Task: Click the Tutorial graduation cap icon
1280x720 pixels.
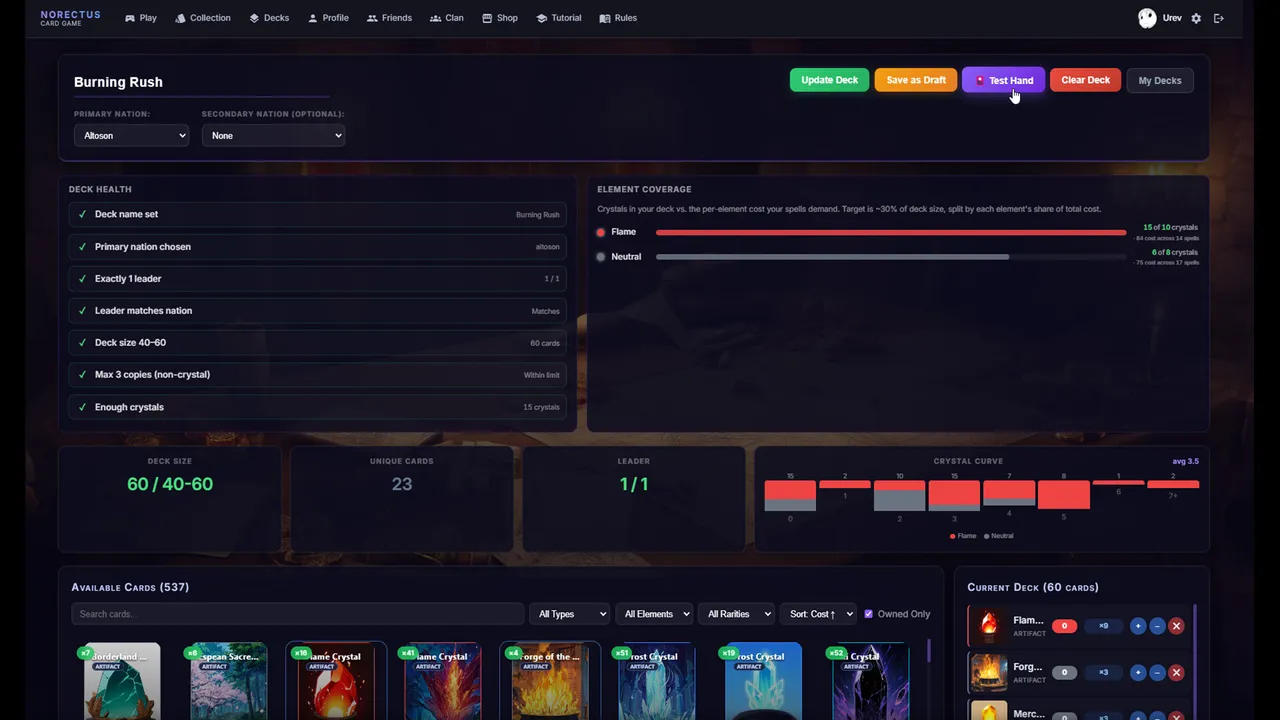Action: coord(541,18)
